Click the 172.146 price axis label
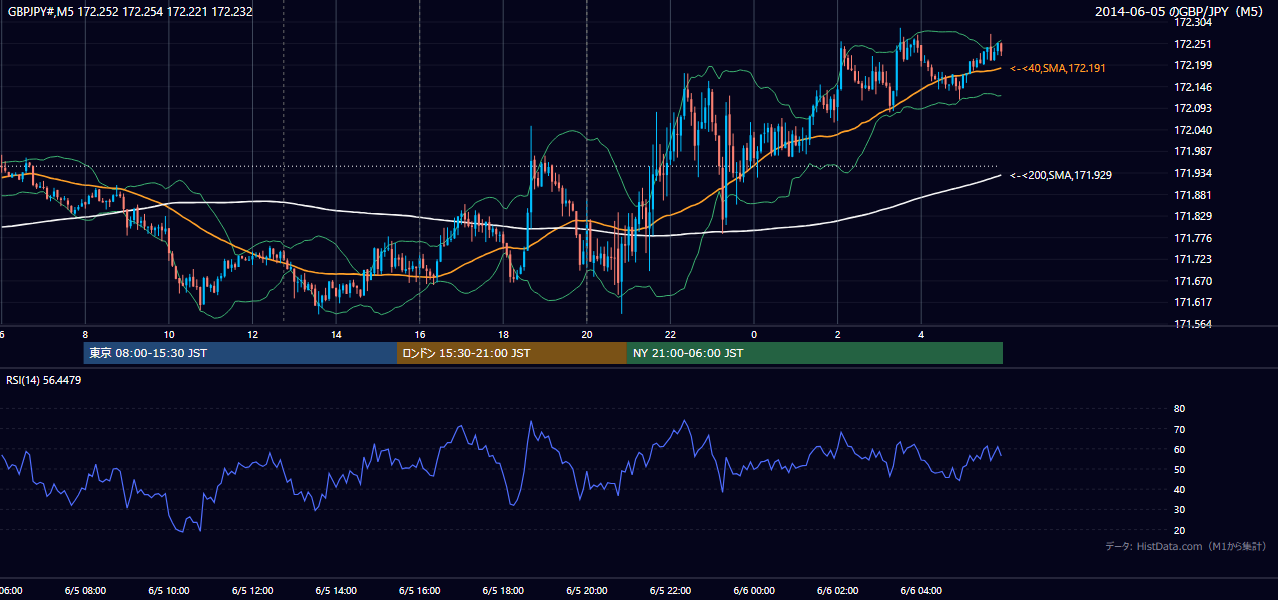1278x600 pixels. pos(1192,87)
